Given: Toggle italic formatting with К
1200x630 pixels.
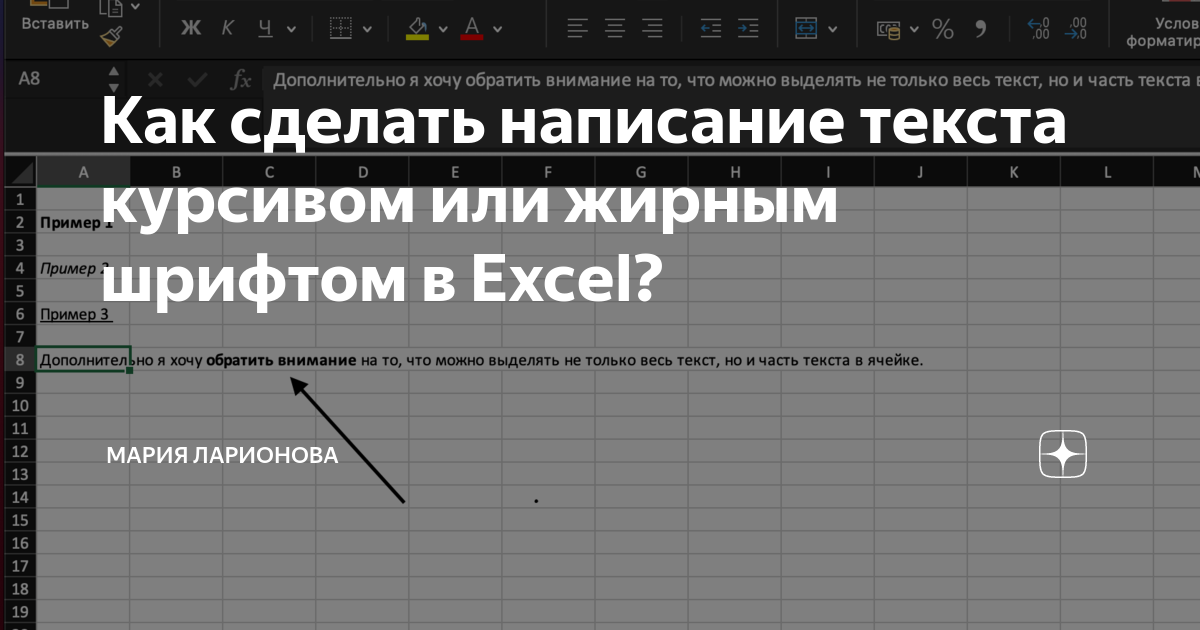Looking at the screenshot, I should pos(227,28).
